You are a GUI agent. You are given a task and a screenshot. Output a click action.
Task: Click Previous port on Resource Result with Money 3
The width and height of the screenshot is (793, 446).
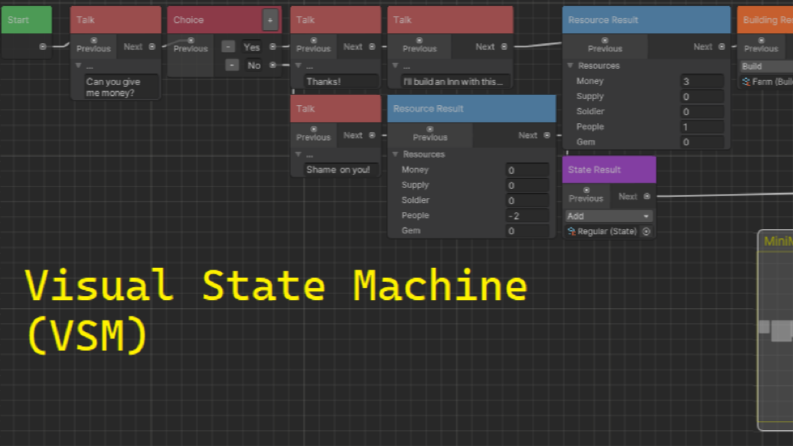pyautogui.click(x=605, y=40)
